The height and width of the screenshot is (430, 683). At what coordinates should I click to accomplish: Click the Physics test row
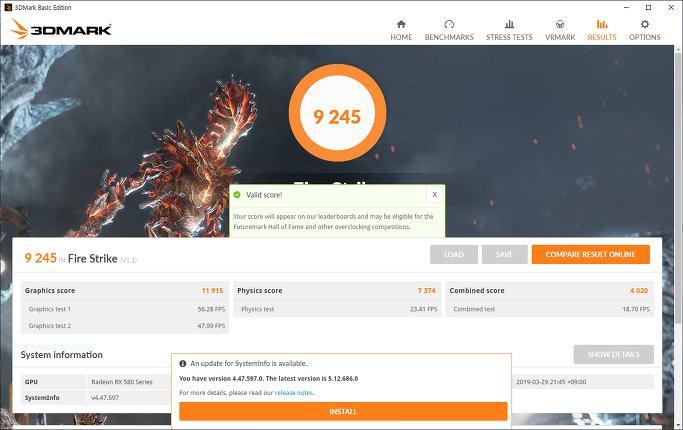coord(337,309)
